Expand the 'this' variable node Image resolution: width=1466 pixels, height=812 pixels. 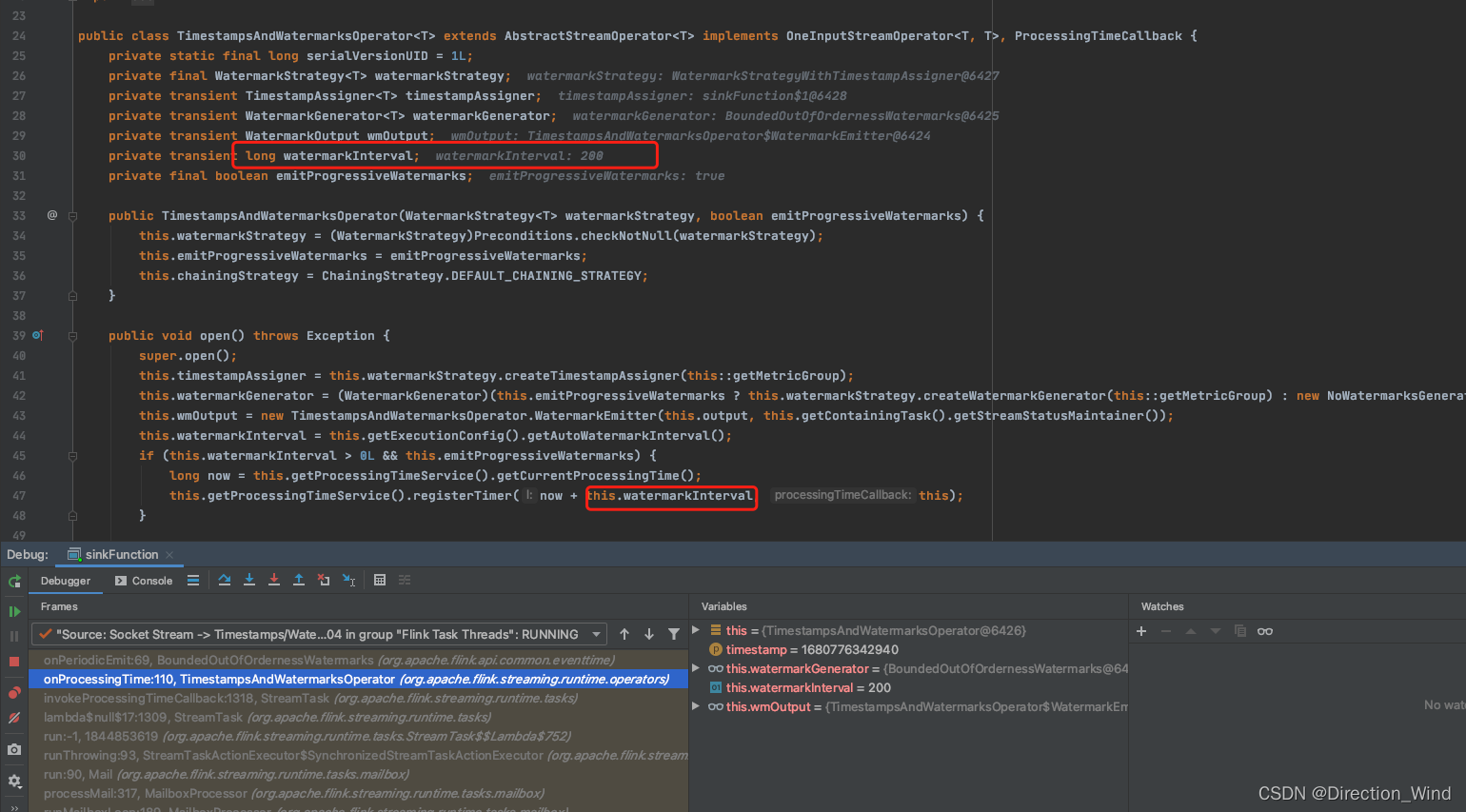(x=696, y=630)
